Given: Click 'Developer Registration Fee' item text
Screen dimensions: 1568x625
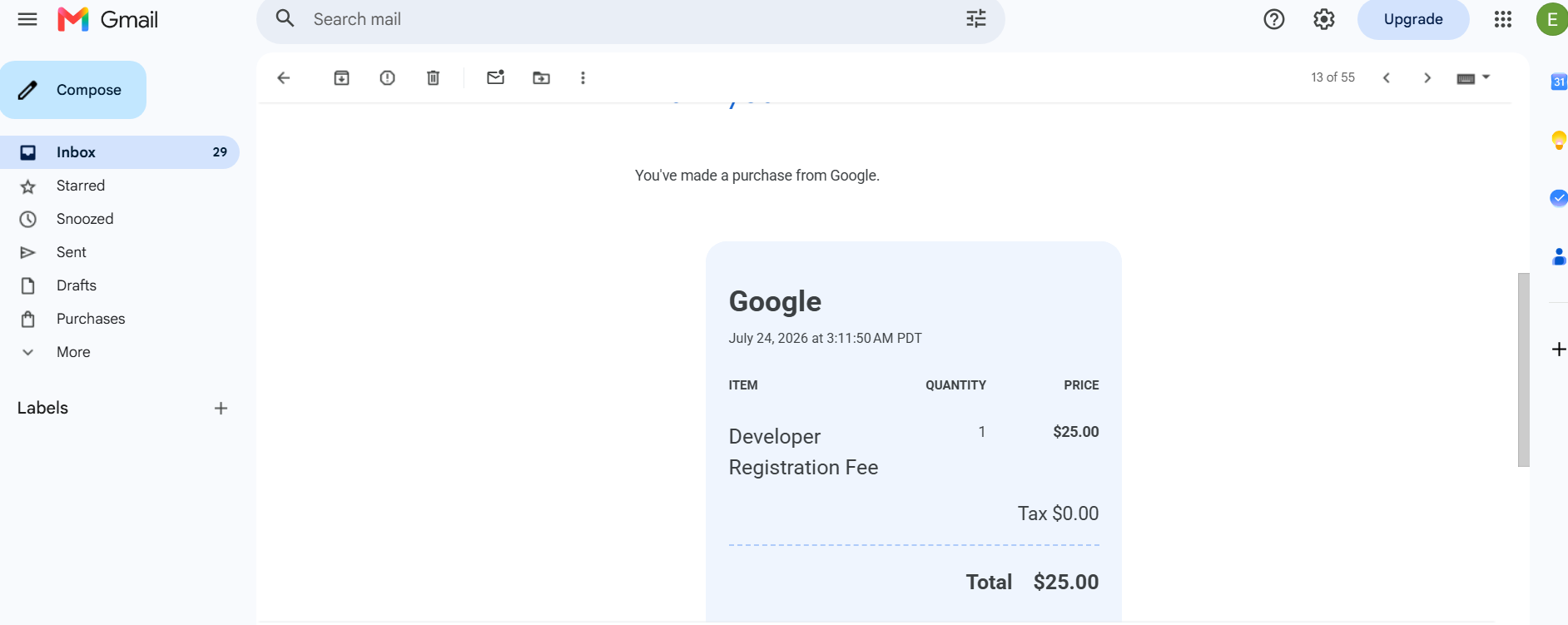Looking at the screenshot, I should [x=803, y=452].
